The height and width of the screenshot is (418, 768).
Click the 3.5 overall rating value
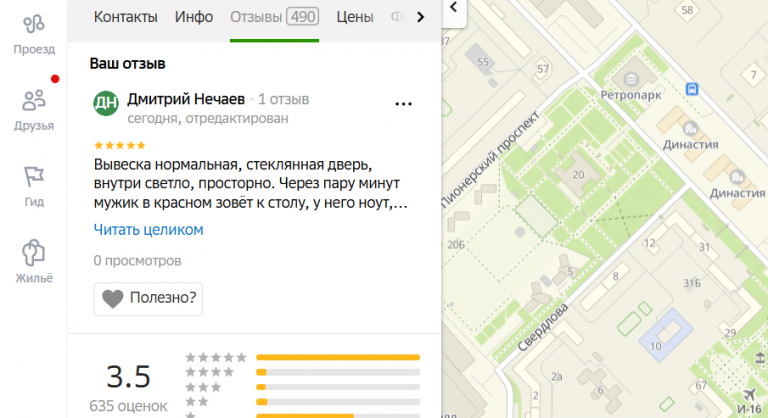click(128, 376)
